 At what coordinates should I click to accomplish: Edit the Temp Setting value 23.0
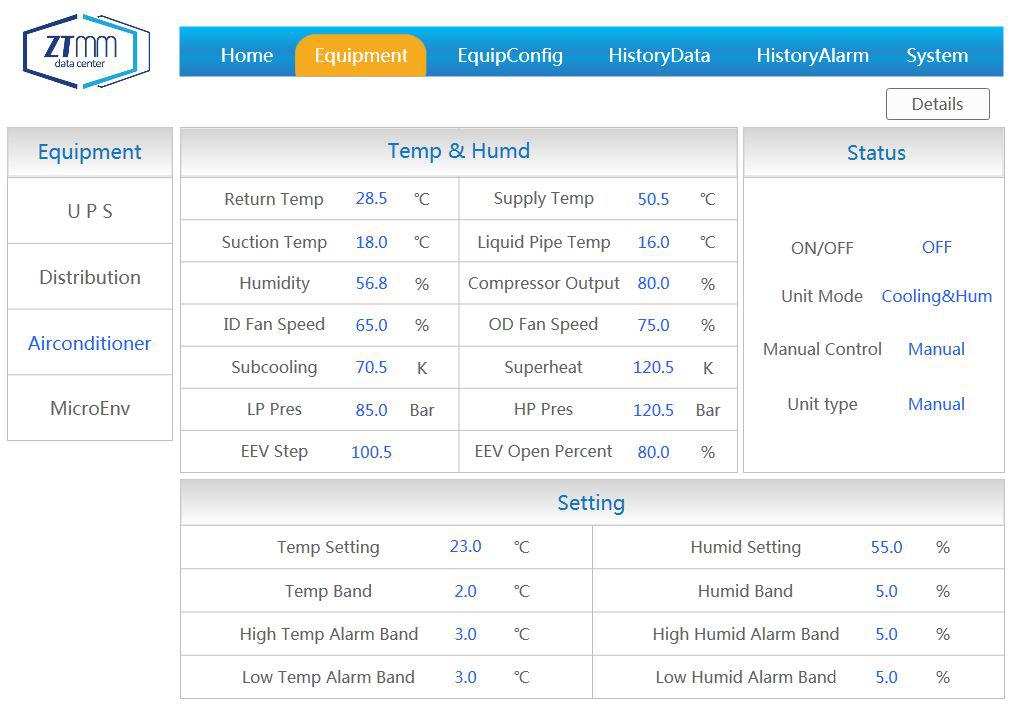(x=465, y=547)
